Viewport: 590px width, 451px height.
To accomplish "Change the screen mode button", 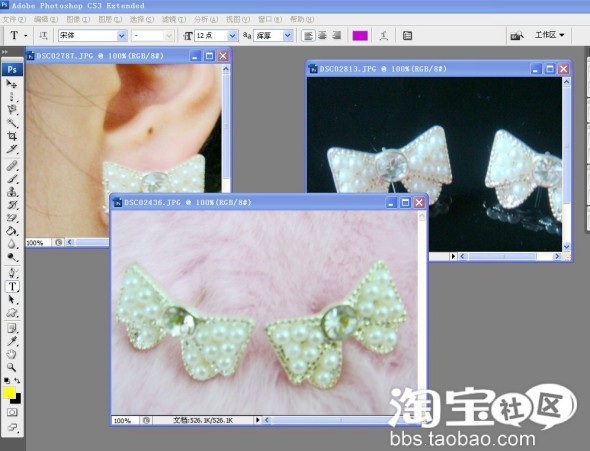I will point(12,427).
